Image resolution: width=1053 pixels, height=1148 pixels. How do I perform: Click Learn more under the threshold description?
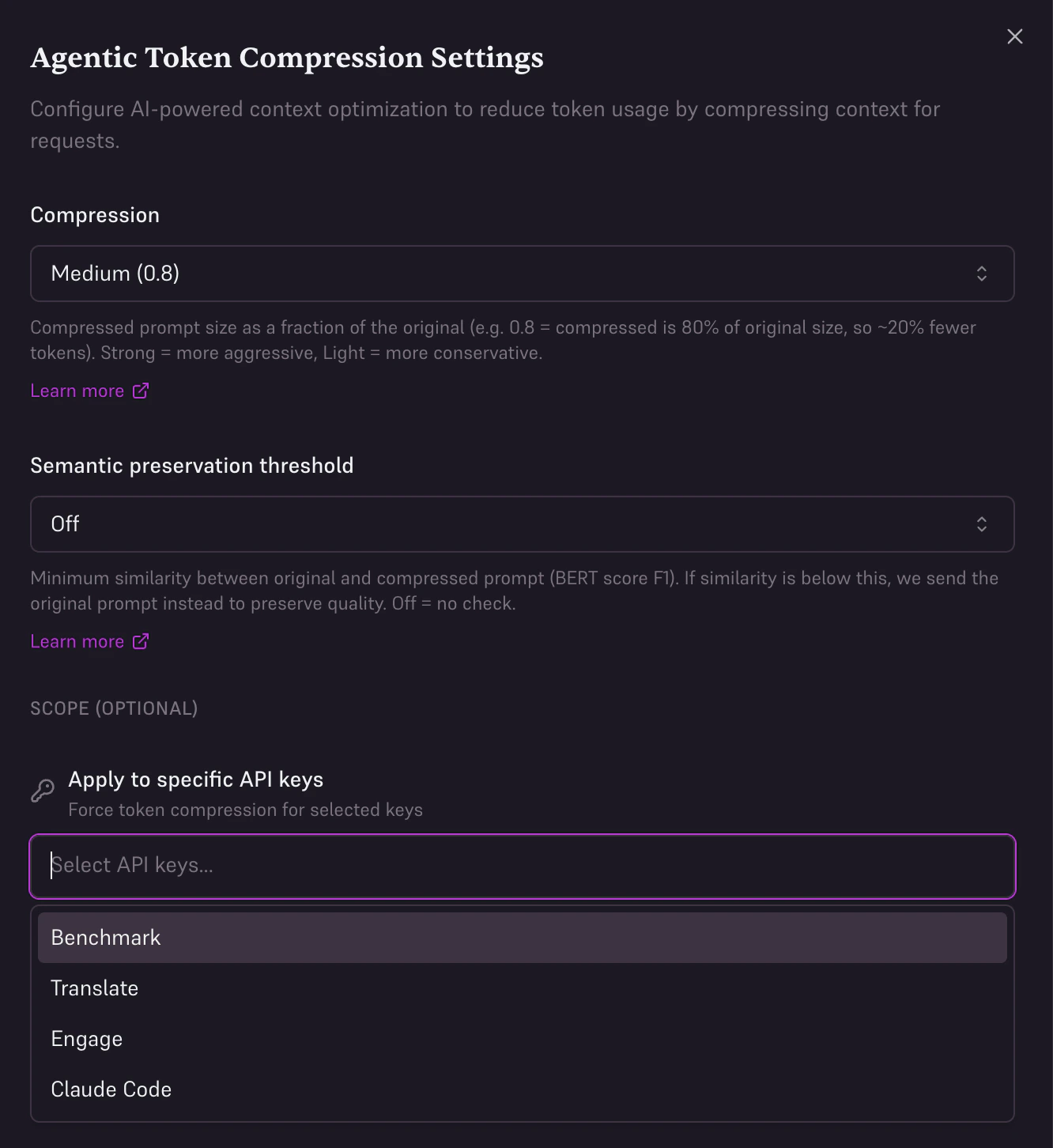coord(77,641)
